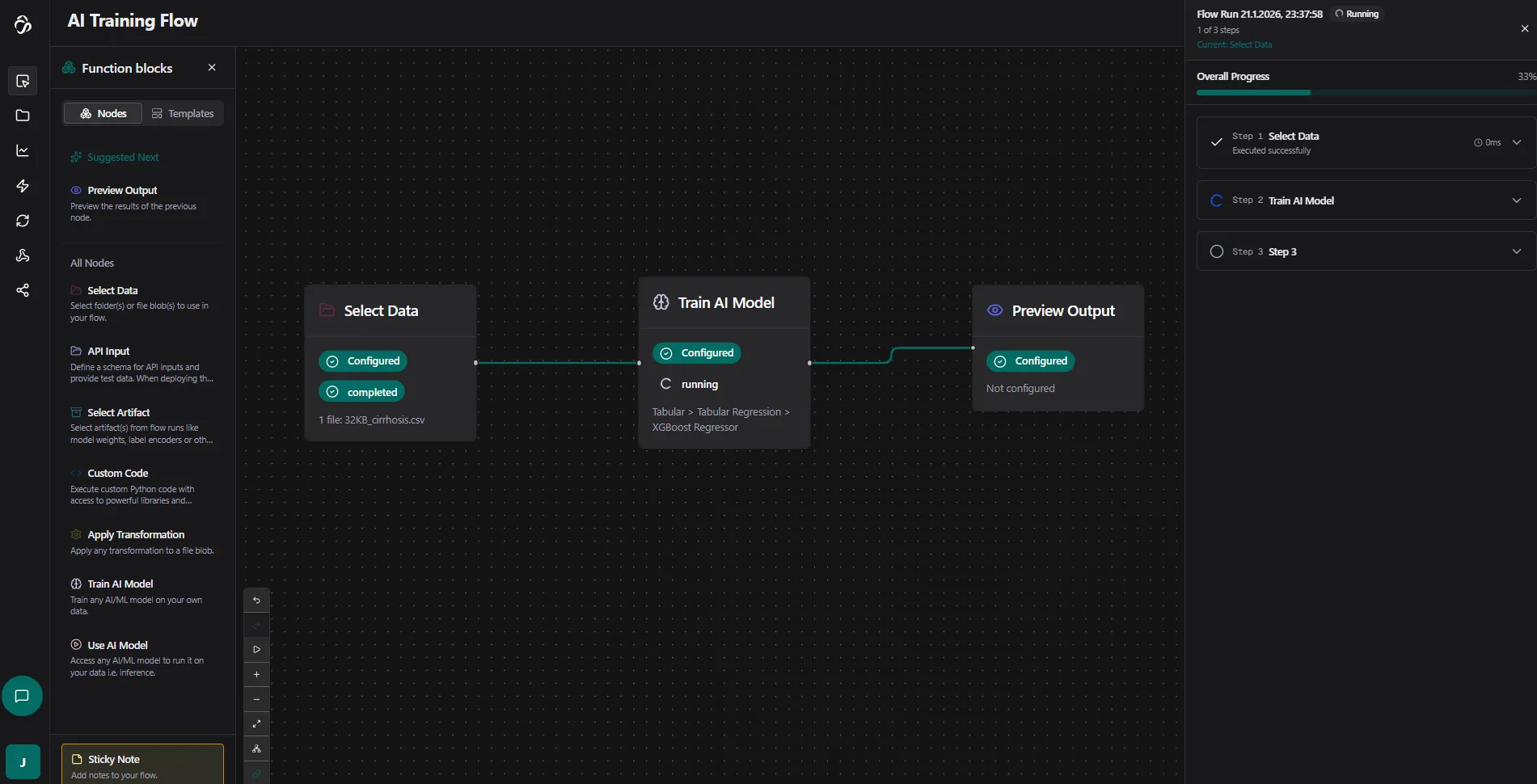Open the line chart icon in sidebar
This screenshot has width=1537, height=784.
pyautogui.click(x=23, y=151)
